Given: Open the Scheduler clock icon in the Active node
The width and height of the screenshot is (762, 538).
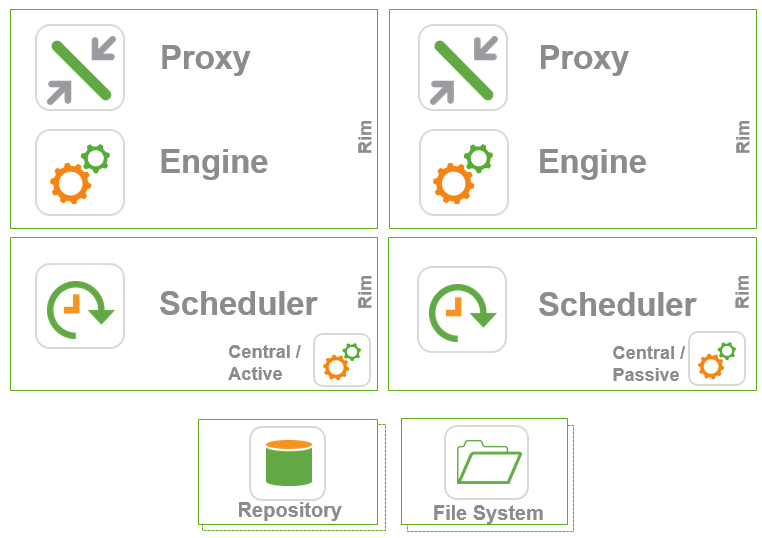Looking at the screenshot, I should [80, 306].
